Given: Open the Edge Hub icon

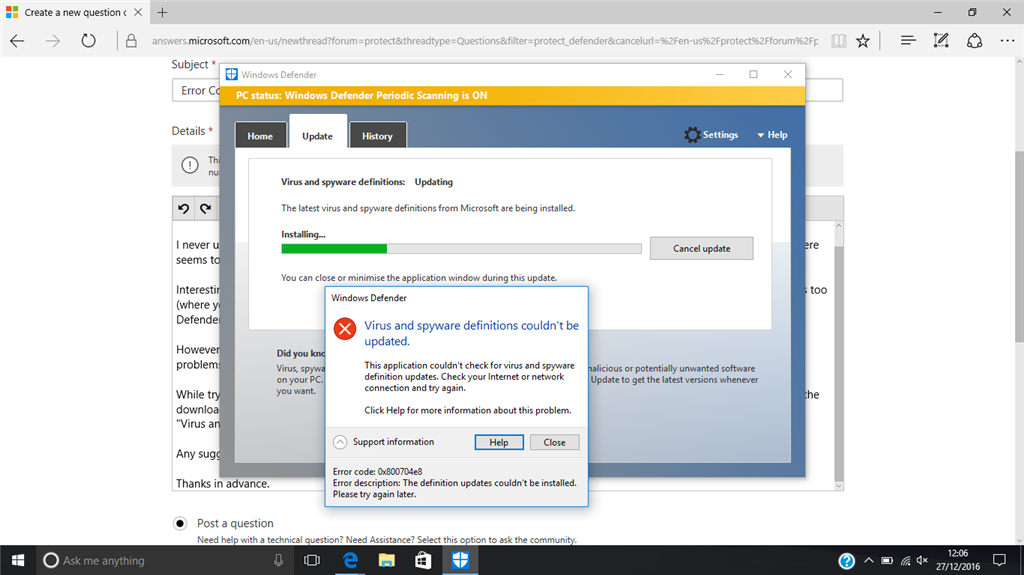Looking at the screenshot, I should (x=908, y=41).
